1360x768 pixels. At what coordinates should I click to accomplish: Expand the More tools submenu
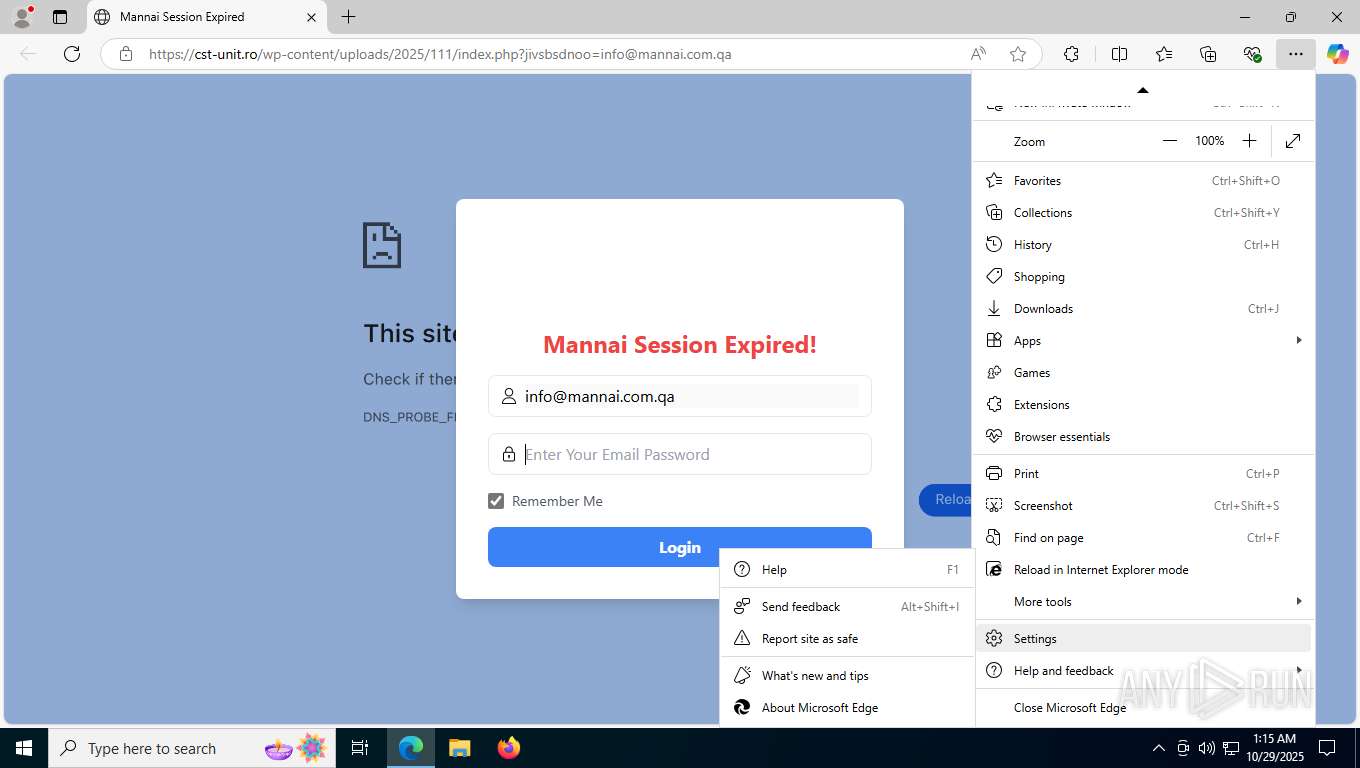pos(1143,602)
